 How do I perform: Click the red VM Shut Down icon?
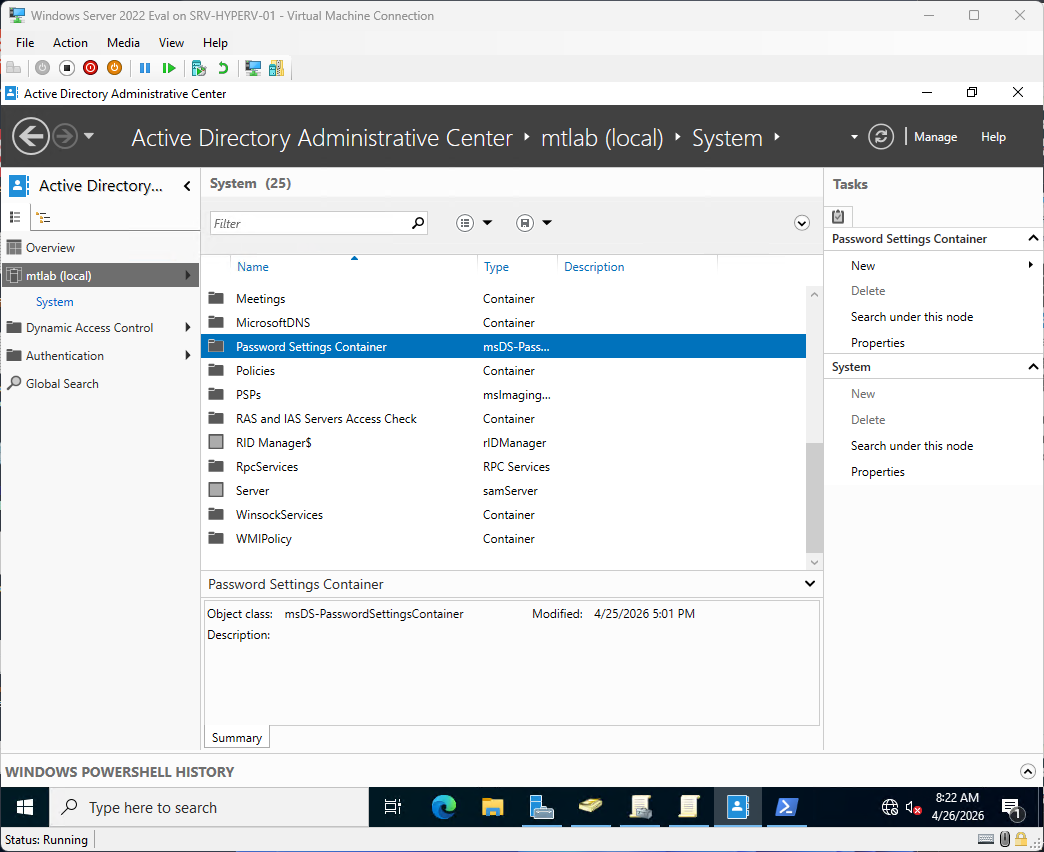click(x=91, y=68)
